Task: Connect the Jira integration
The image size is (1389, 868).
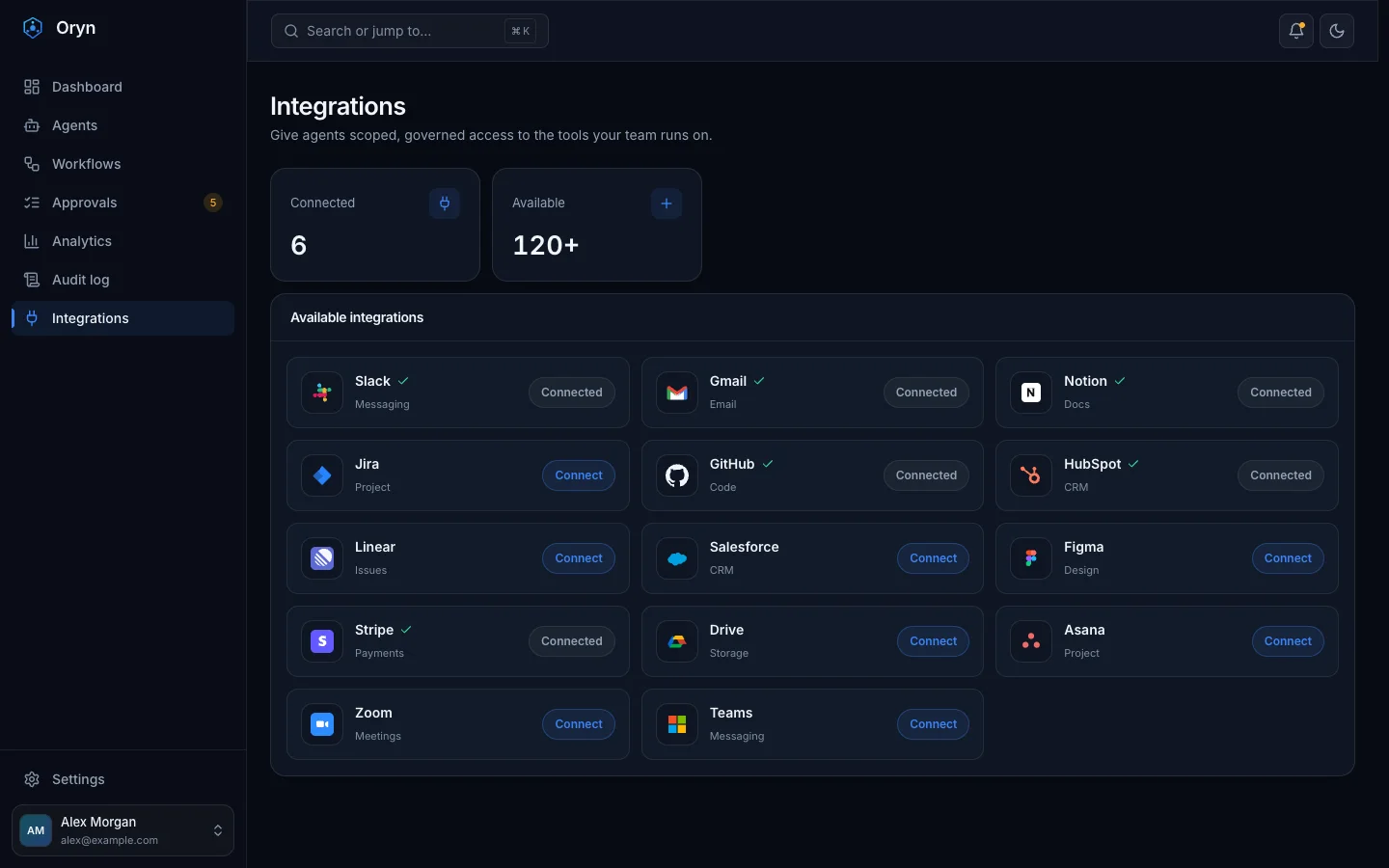Action: (x=579, y=475)
